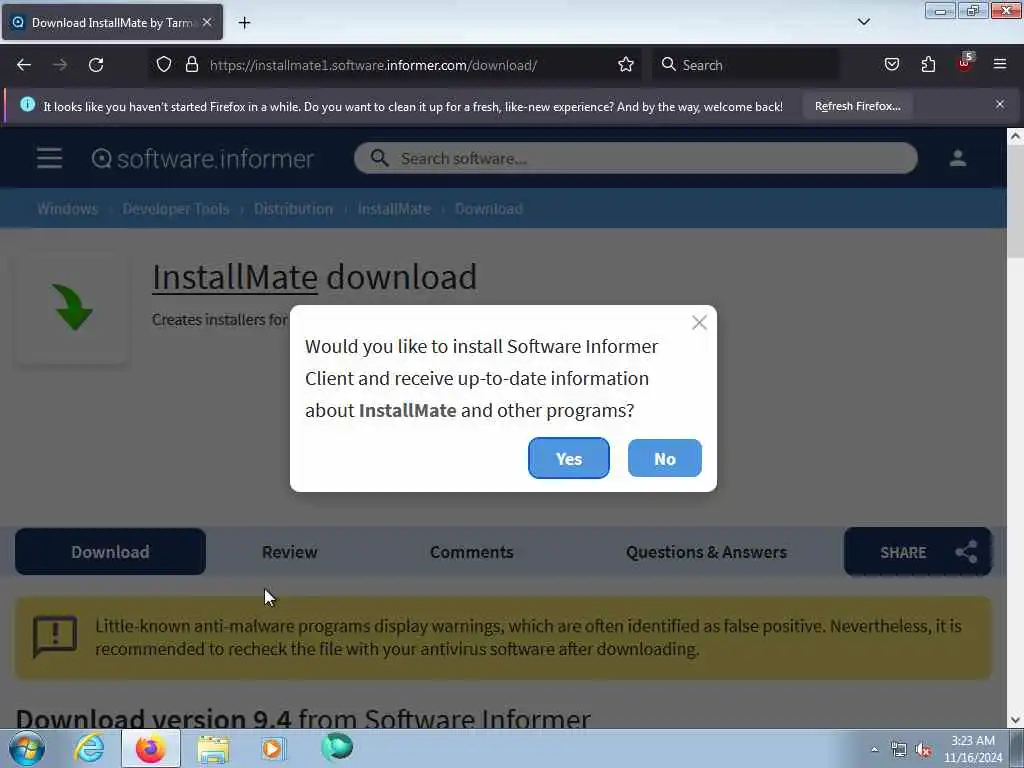1024x768 pixels.
Task: Select the Download tab
Action: point(110,552)
